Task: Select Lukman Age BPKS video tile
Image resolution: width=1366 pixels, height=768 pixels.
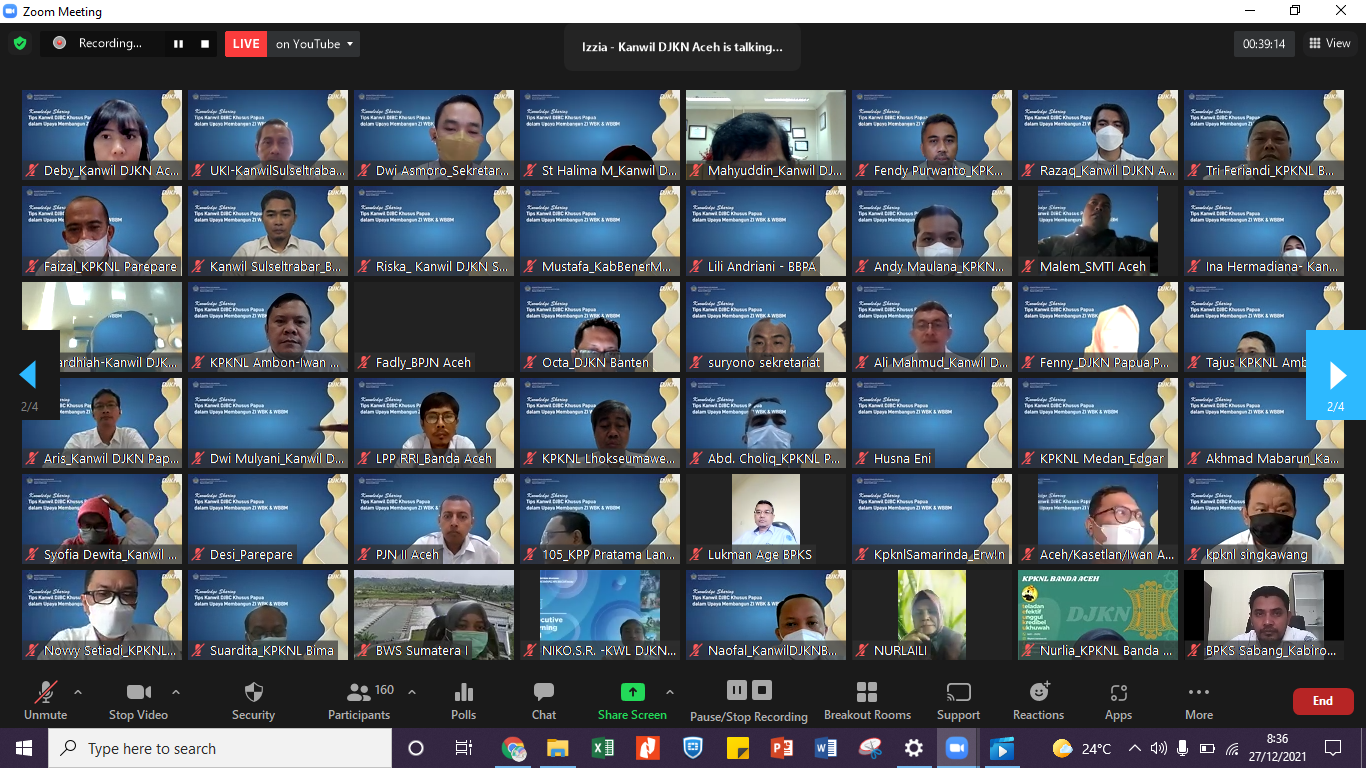Action: click(x=765, y=518)
